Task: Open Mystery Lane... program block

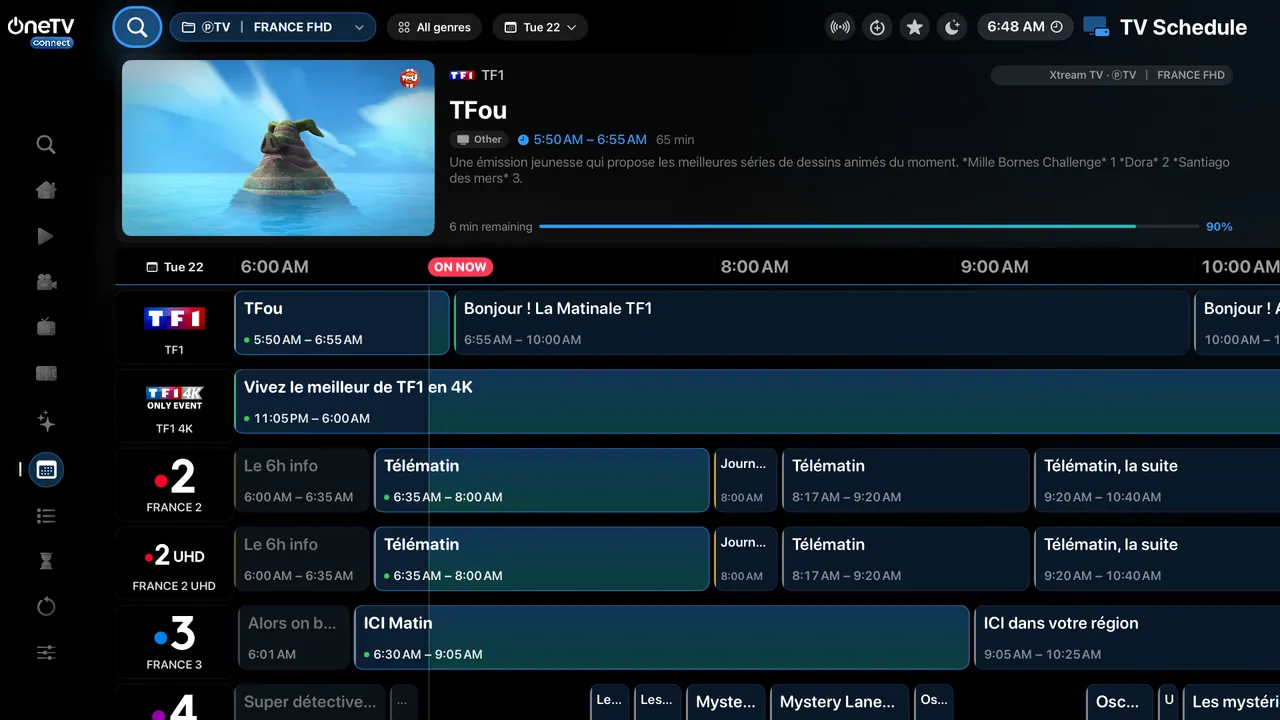Action: point(840,702)
